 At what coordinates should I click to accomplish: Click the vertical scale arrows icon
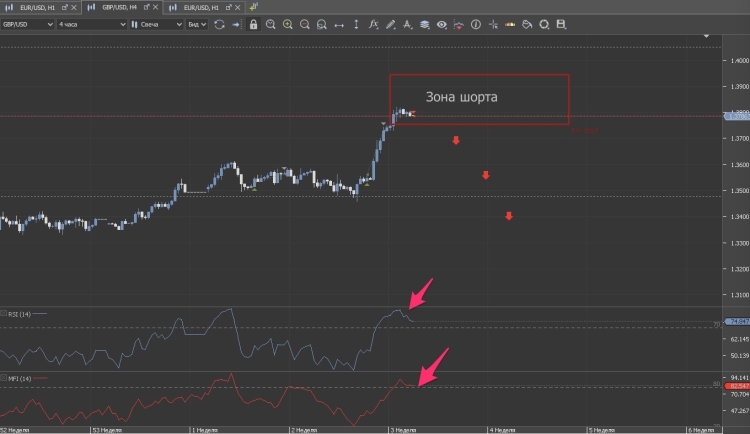[356, 24]
